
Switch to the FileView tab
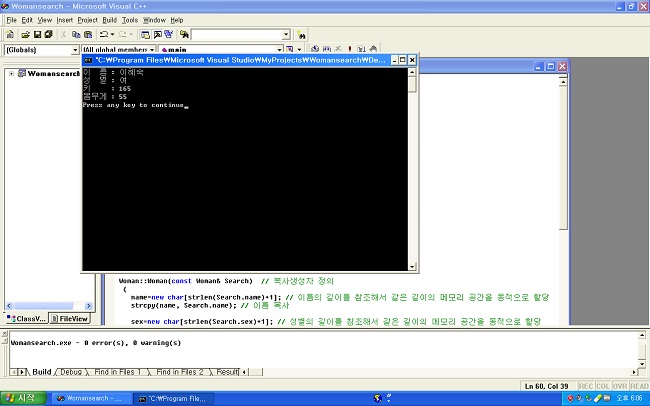(70, 318)
